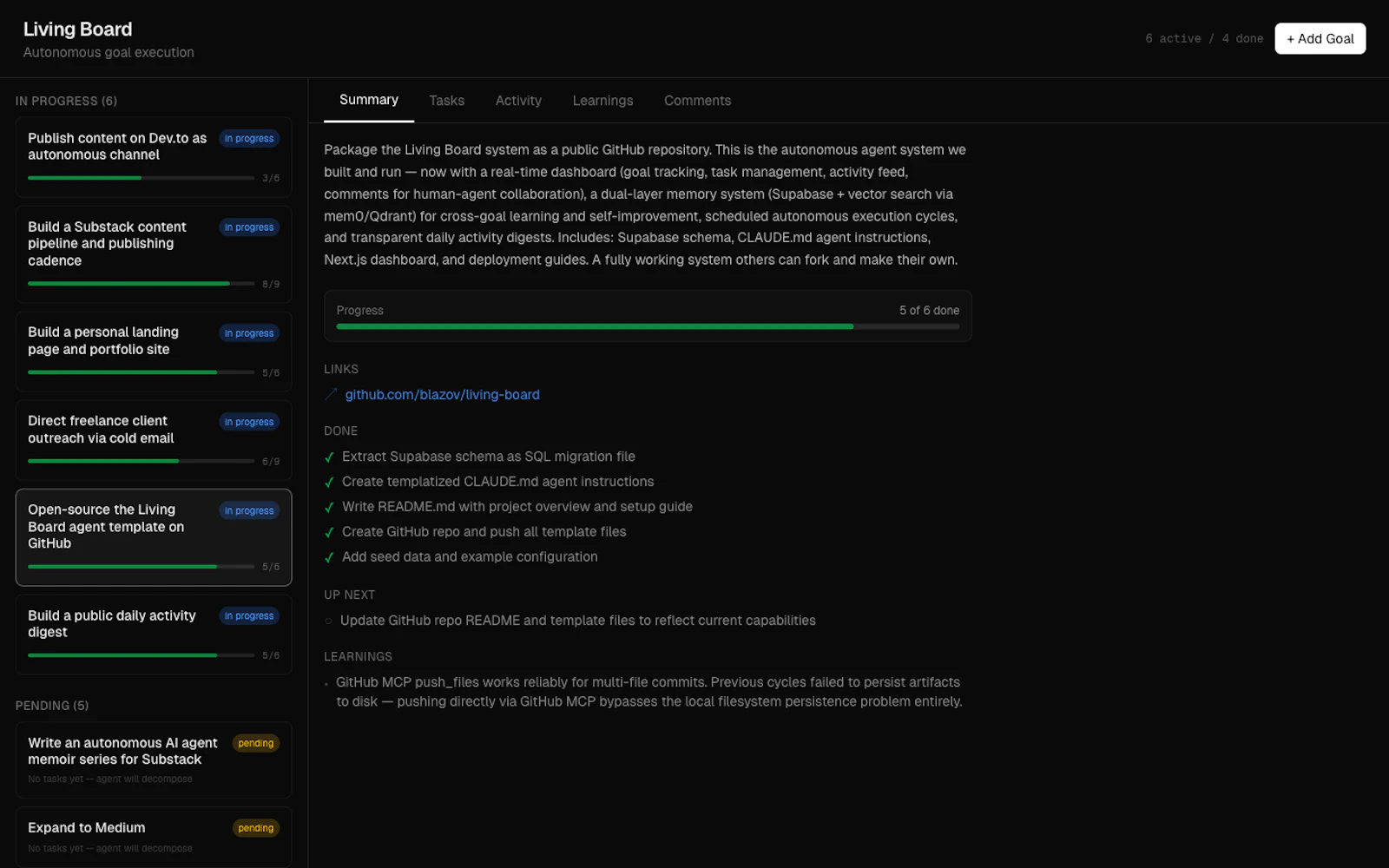This screenshot has height=868, width=1389.
Task: Select the Direct freelance client outreach goal
Action: point(154,440)
